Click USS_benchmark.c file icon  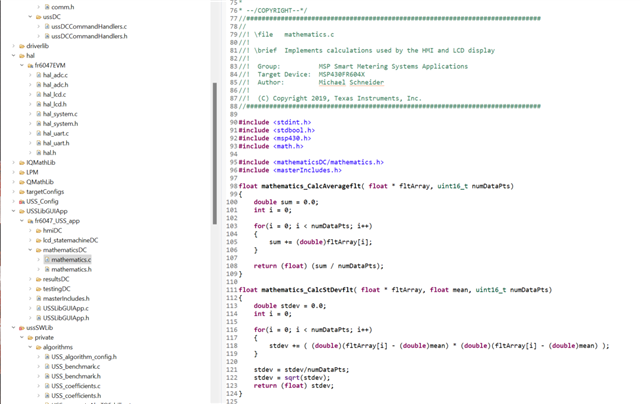tap(47, 366)
